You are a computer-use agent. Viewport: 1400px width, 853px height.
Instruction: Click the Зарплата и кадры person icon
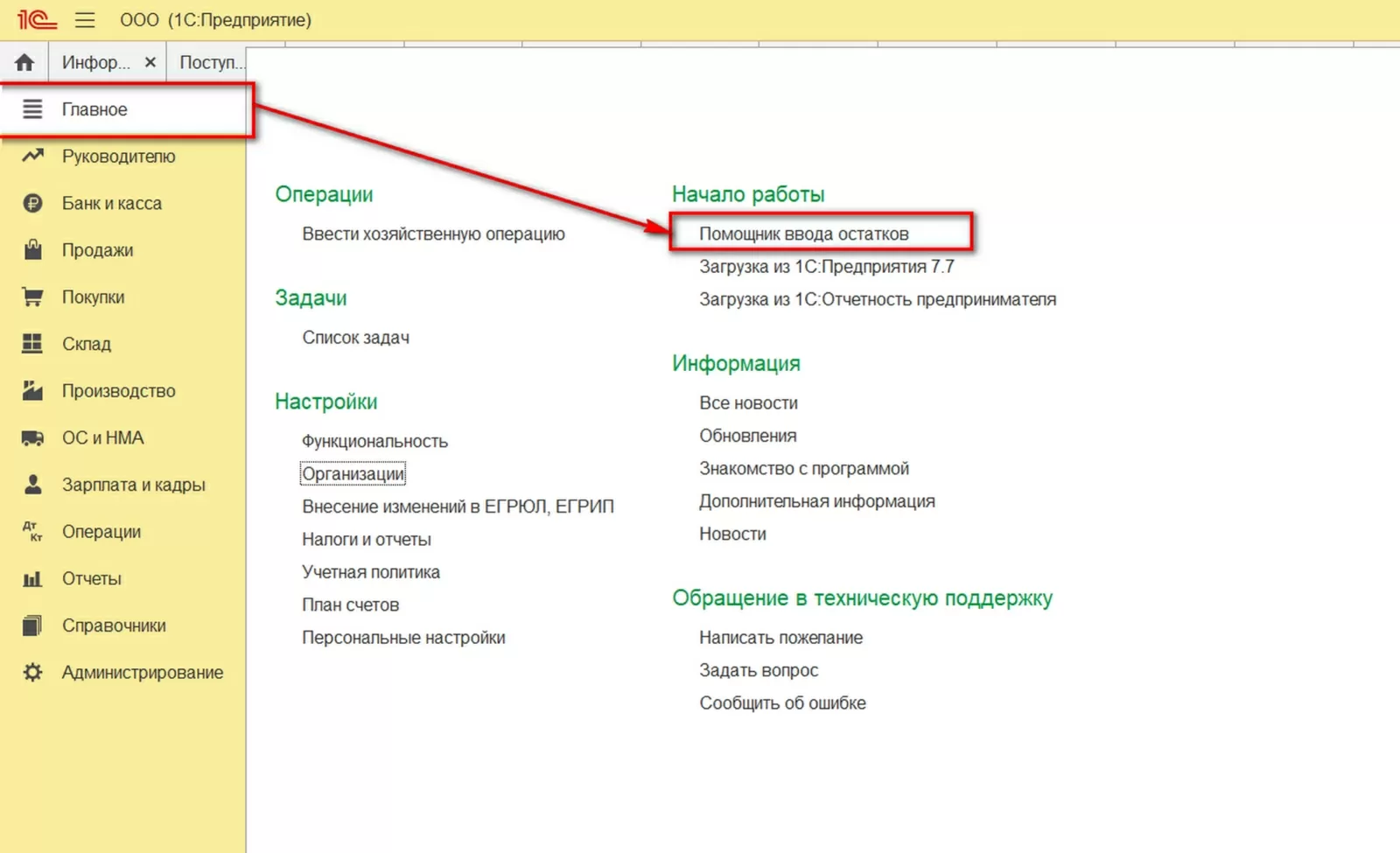coord(32,484)
